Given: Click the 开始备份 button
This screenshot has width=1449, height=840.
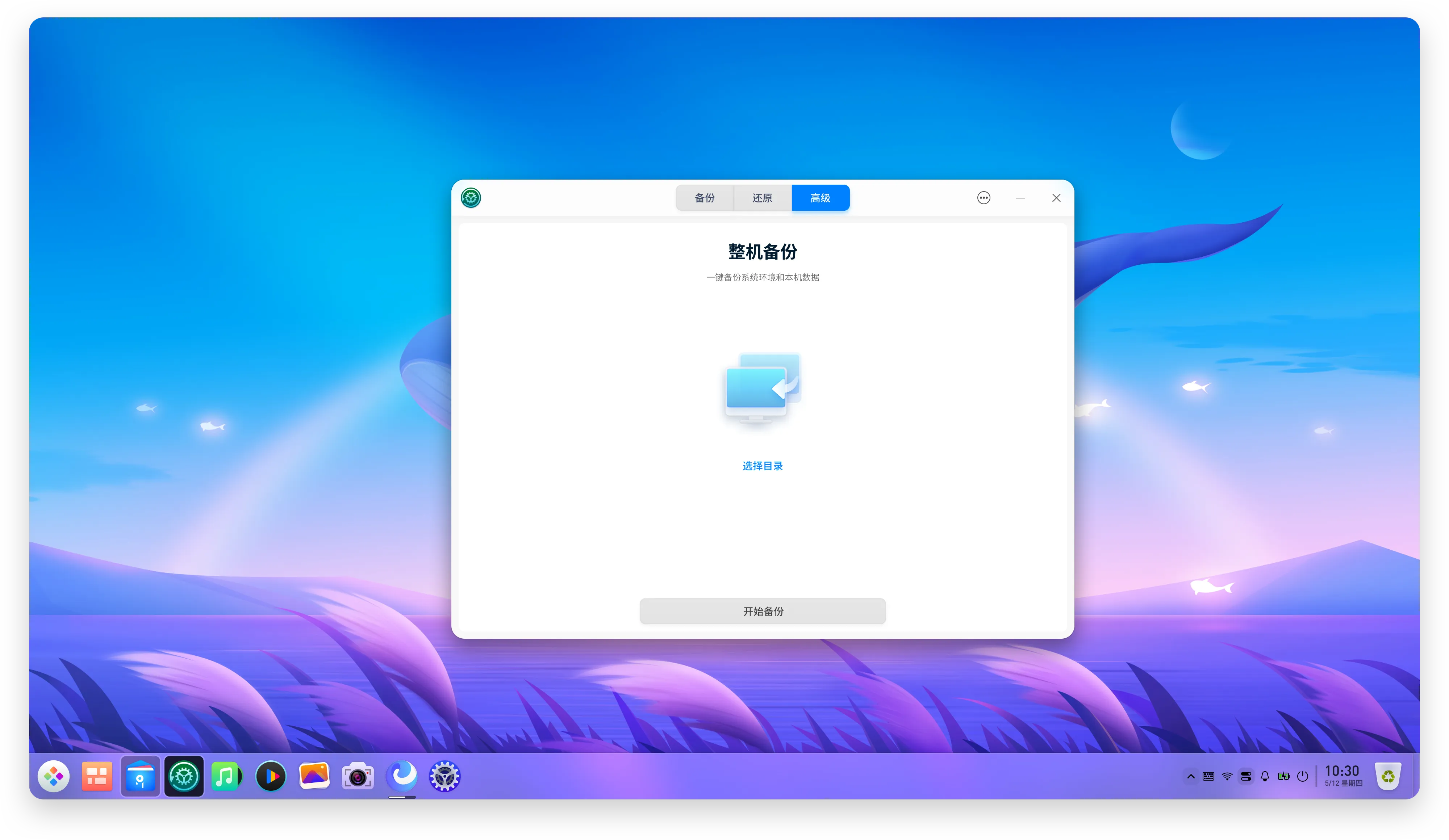Looking at the screenshot, I should (x=763, y=611).
